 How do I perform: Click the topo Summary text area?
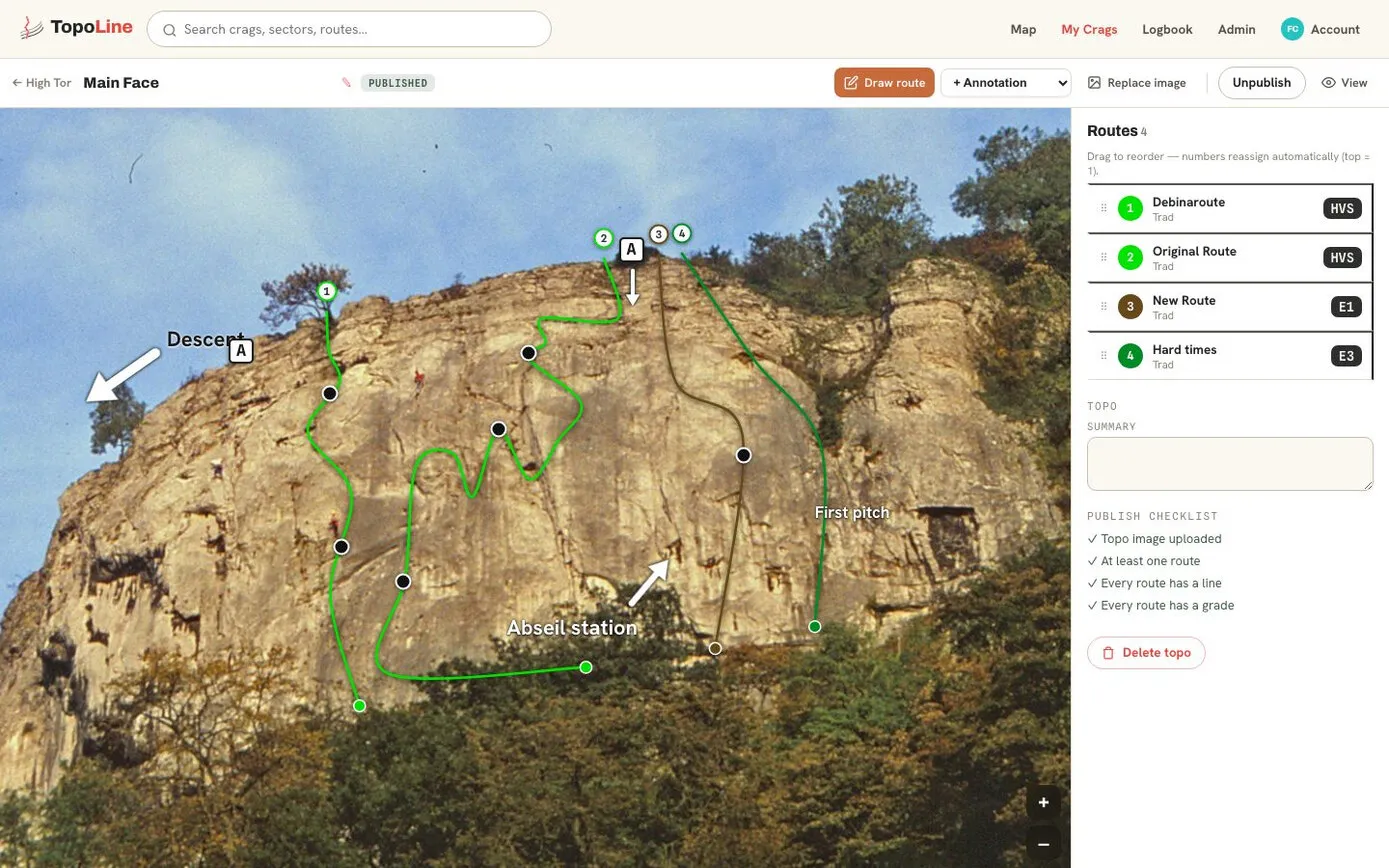[1230, 464]
